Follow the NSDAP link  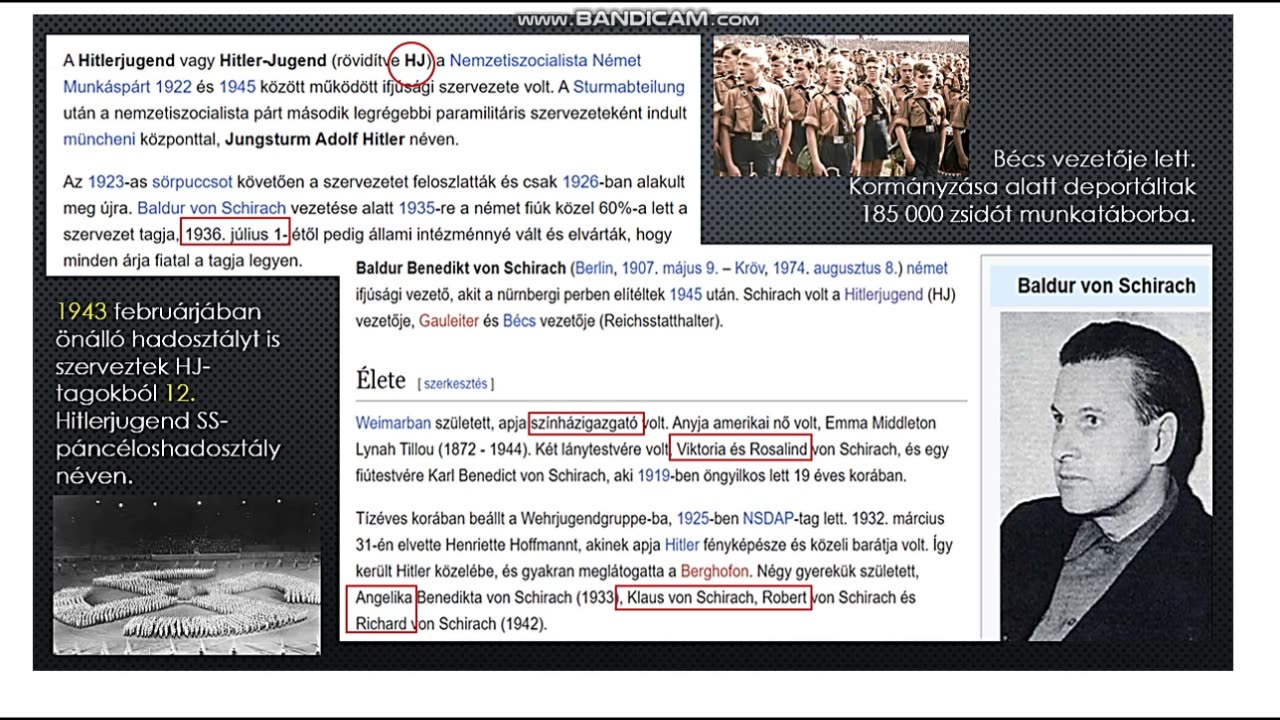point(768,519)
